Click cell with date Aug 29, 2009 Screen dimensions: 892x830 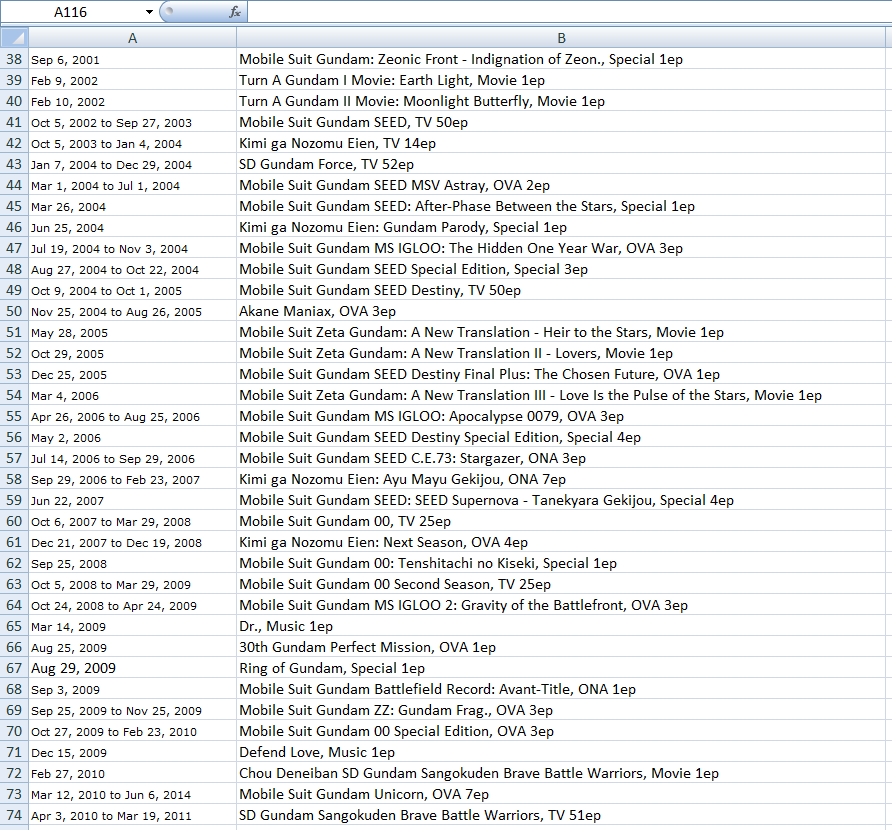coord(133,668)
